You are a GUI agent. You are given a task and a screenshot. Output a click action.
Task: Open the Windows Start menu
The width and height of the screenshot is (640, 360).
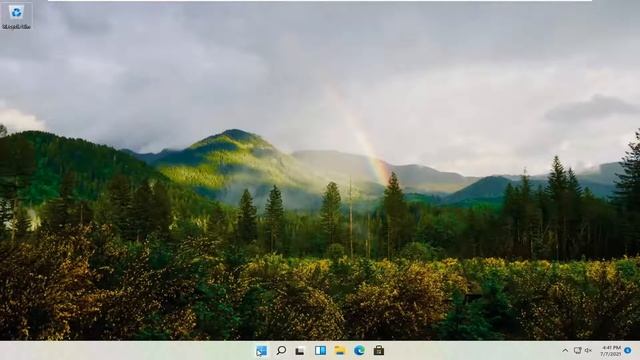(261, 350)
